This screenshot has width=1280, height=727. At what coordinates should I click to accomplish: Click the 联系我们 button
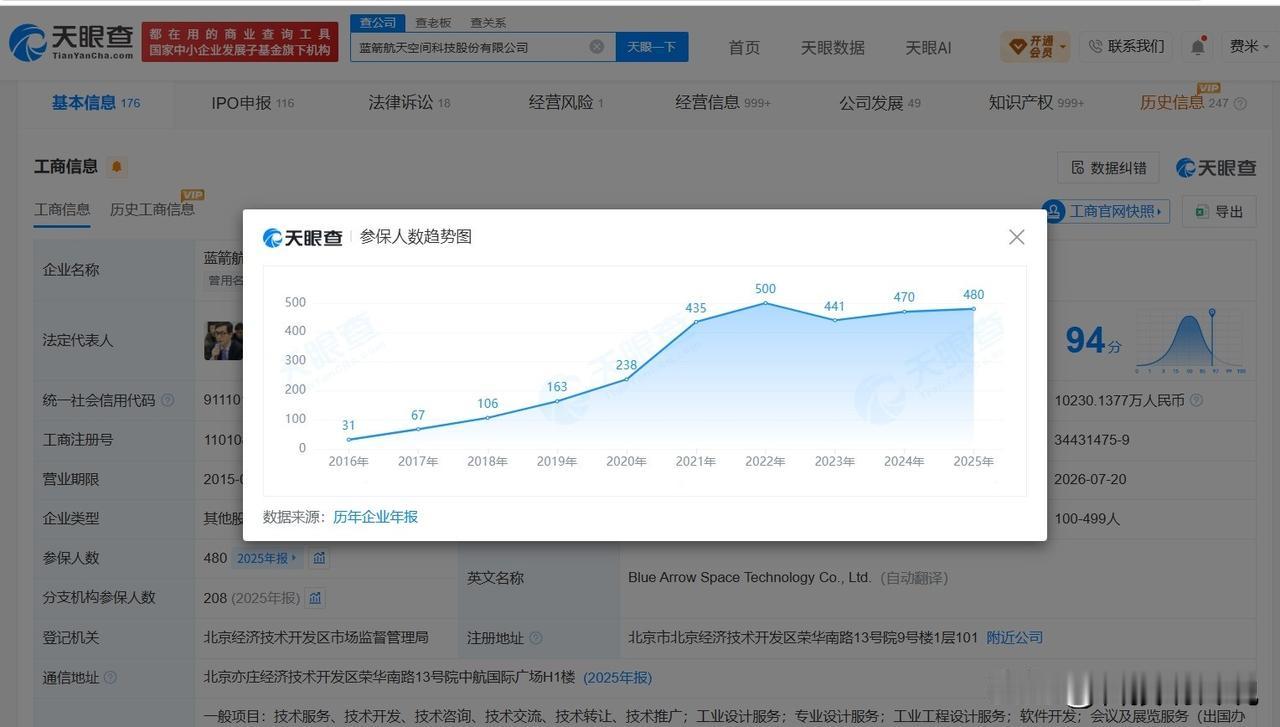coord(1127,46)
